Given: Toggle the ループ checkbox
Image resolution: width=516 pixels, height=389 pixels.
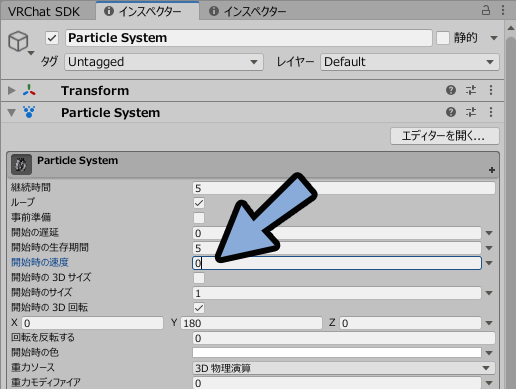Looking at the screenshot, I should click(x=199, y=203).
